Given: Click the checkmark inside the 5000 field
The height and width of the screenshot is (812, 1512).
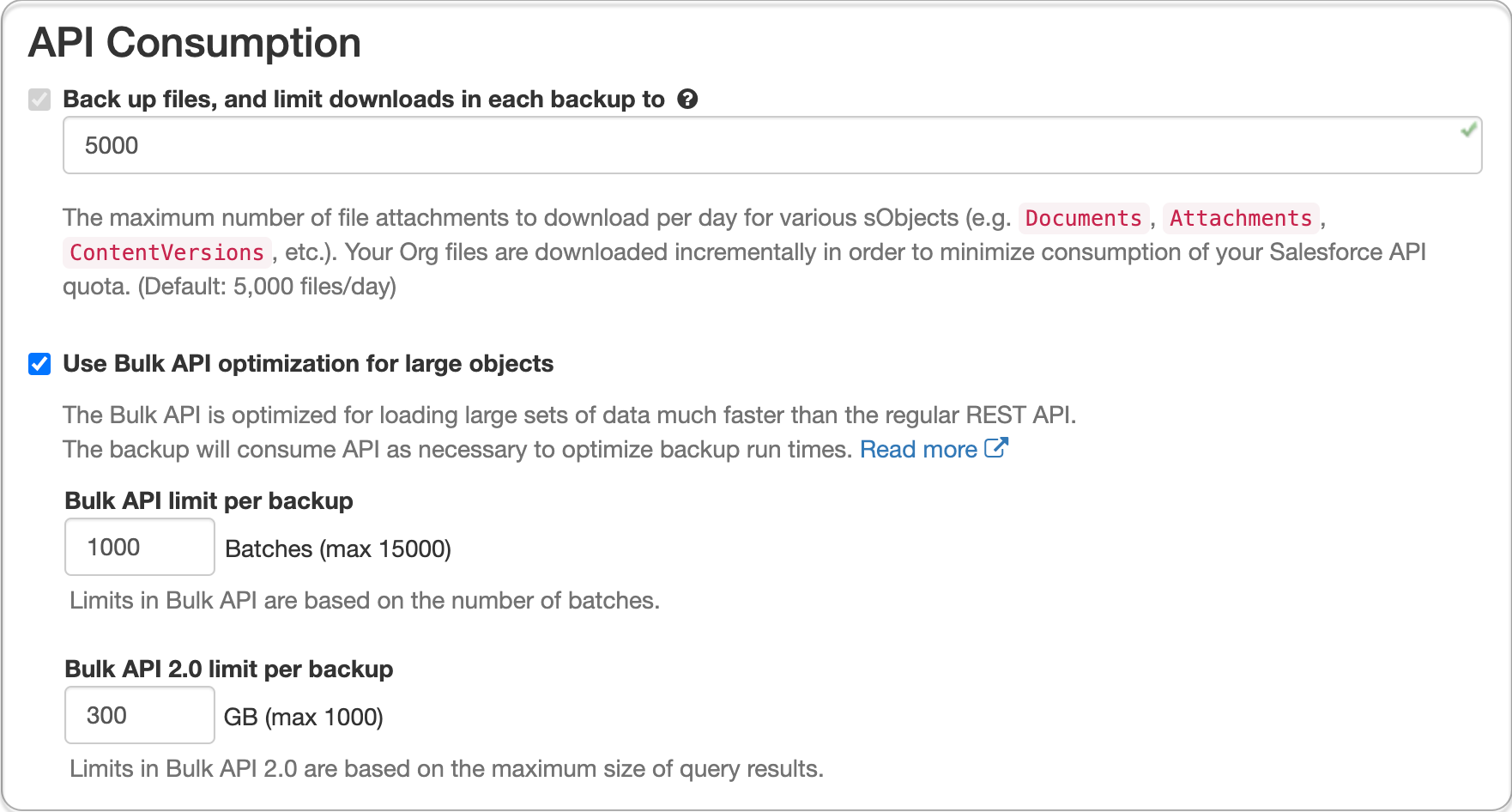Looking at the screenshot, I should click(x=1468, y=130).
